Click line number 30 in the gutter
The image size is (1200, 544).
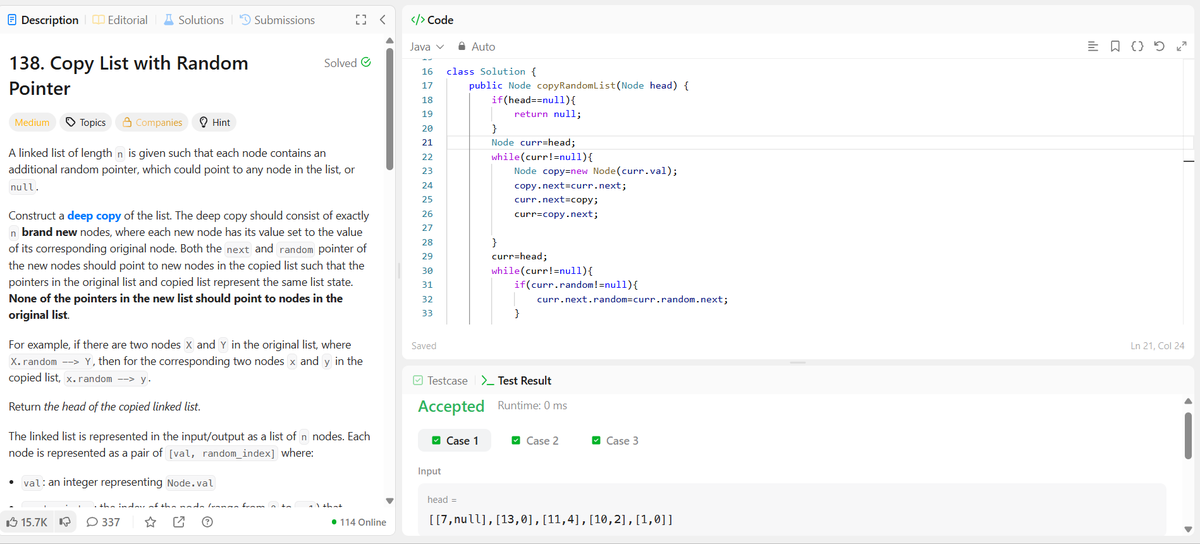(x=427, y=271)
